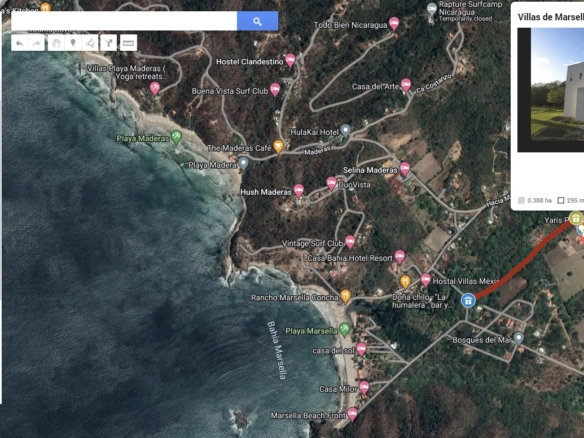
Task: Click the HulaKai Hotel gray pin
Action: coord(346,131)
